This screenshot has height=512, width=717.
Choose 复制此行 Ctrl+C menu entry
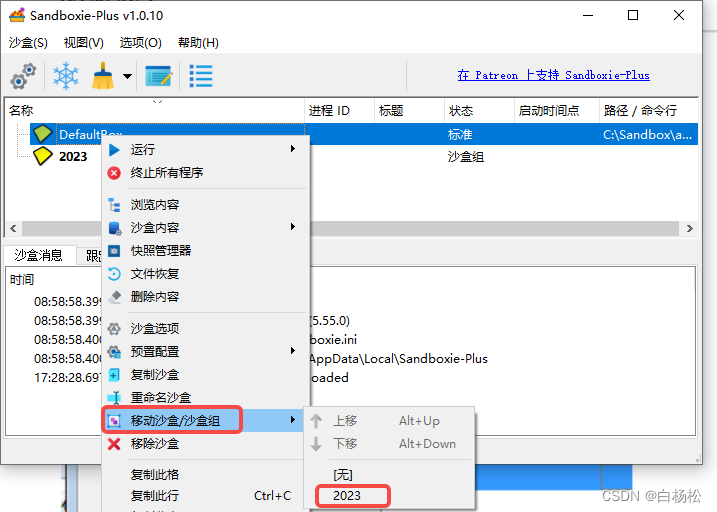pyautogui.click(x=205, y=496)
